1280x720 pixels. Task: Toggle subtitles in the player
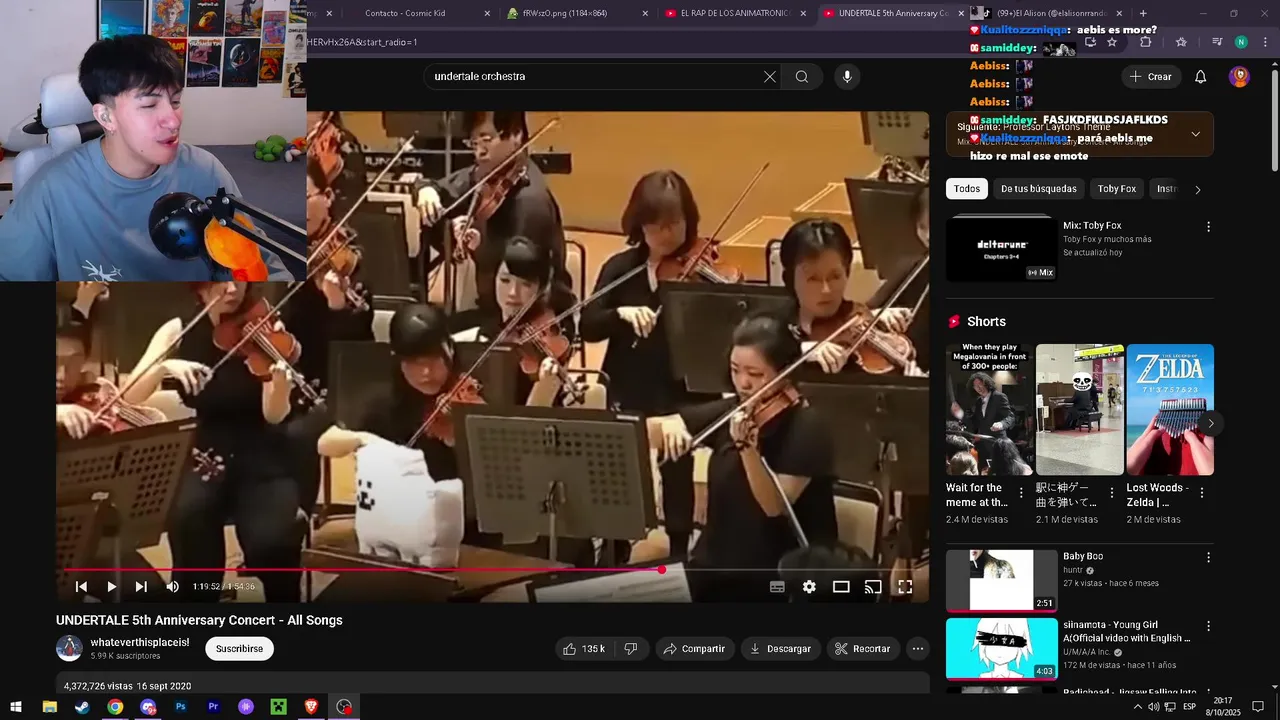coord(777,587)
